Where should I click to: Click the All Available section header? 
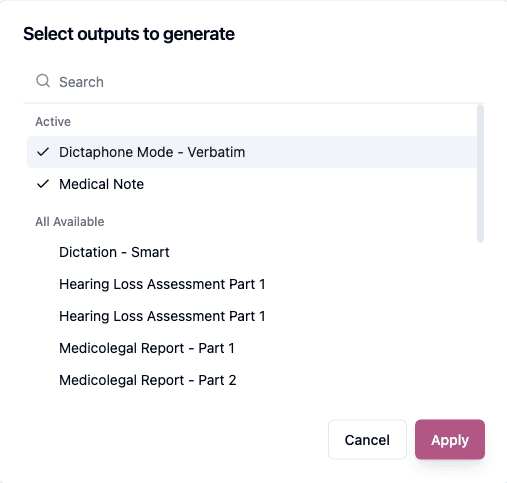(70, 222)
